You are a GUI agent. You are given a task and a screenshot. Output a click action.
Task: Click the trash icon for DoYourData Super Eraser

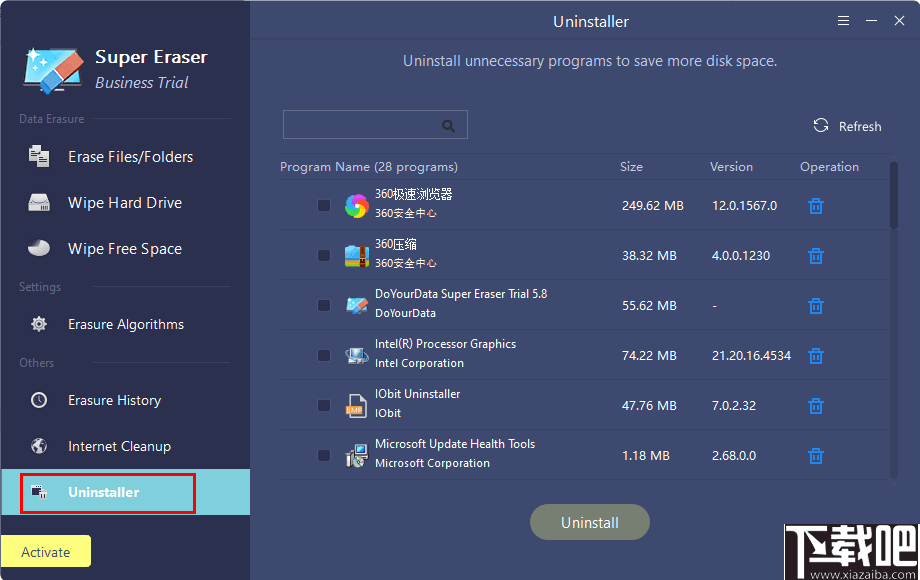[x=815, y=305]
